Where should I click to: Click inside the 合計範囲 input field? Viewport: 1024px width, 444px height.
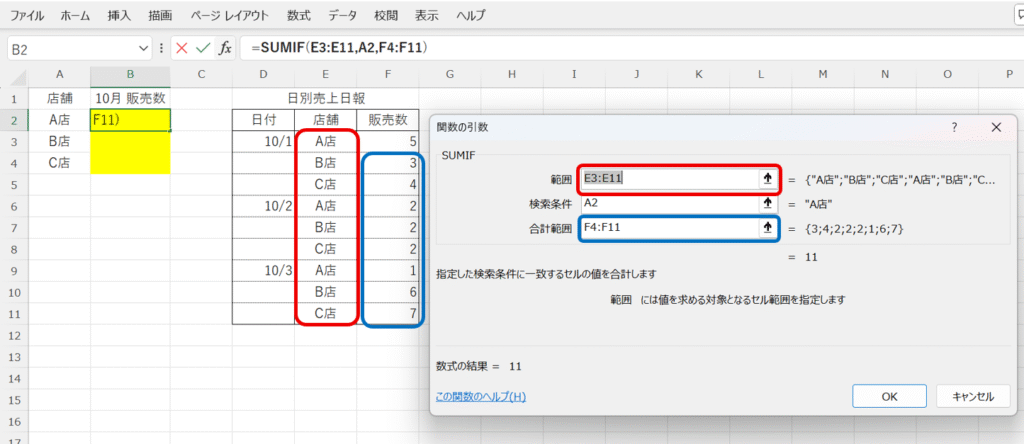pos(668,228)
